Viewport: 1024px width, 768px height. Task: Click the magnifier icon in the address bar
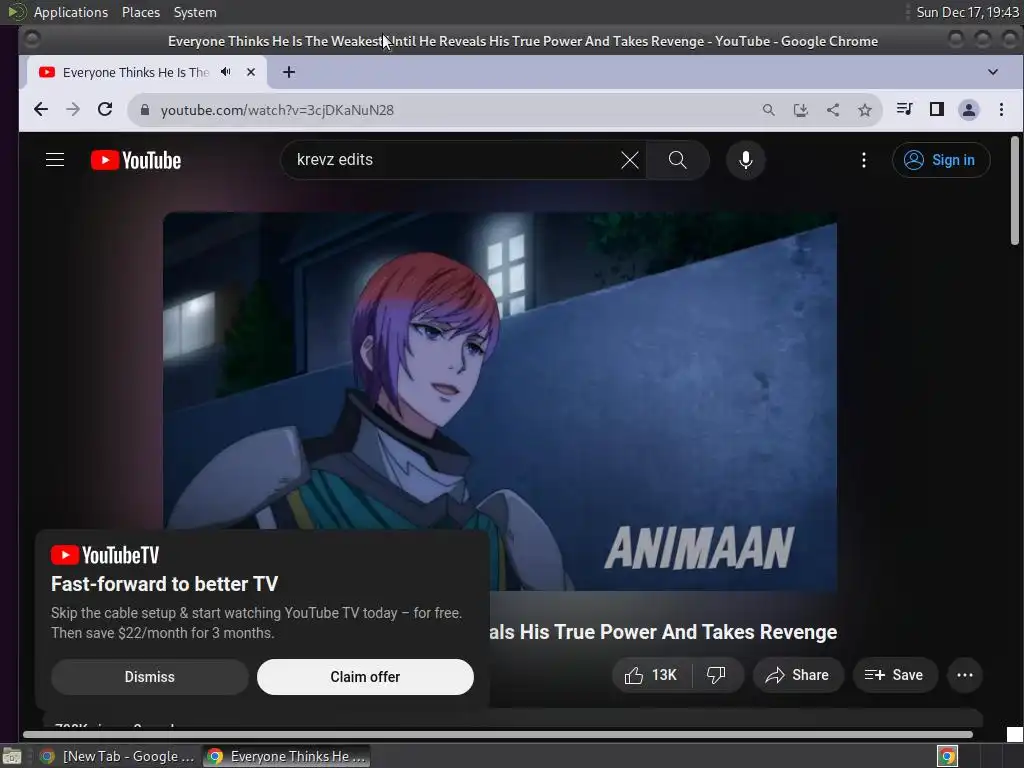tap(769, 110)
